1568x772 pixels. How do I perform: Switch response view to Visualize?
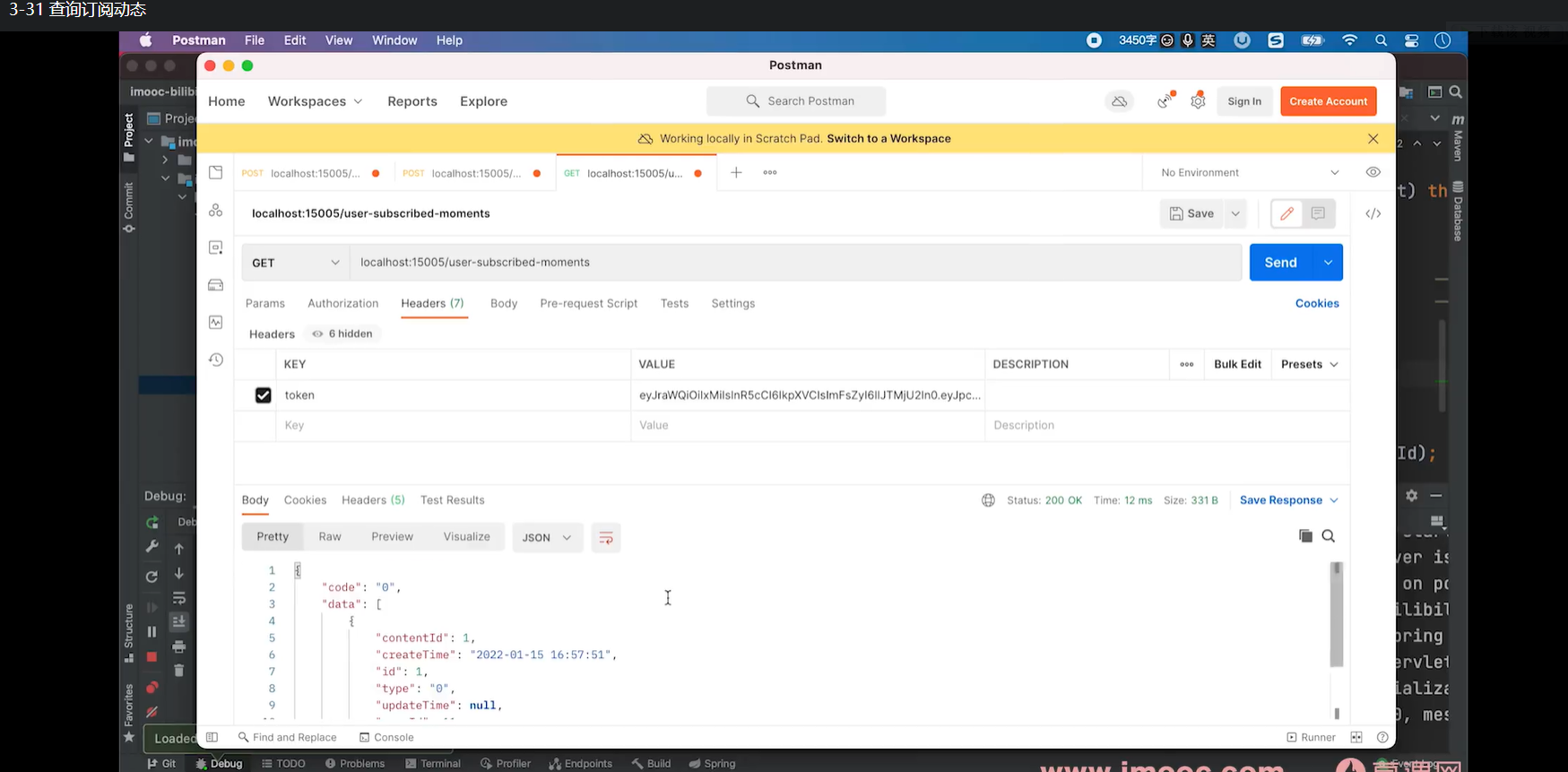click(x=467, y=537)
